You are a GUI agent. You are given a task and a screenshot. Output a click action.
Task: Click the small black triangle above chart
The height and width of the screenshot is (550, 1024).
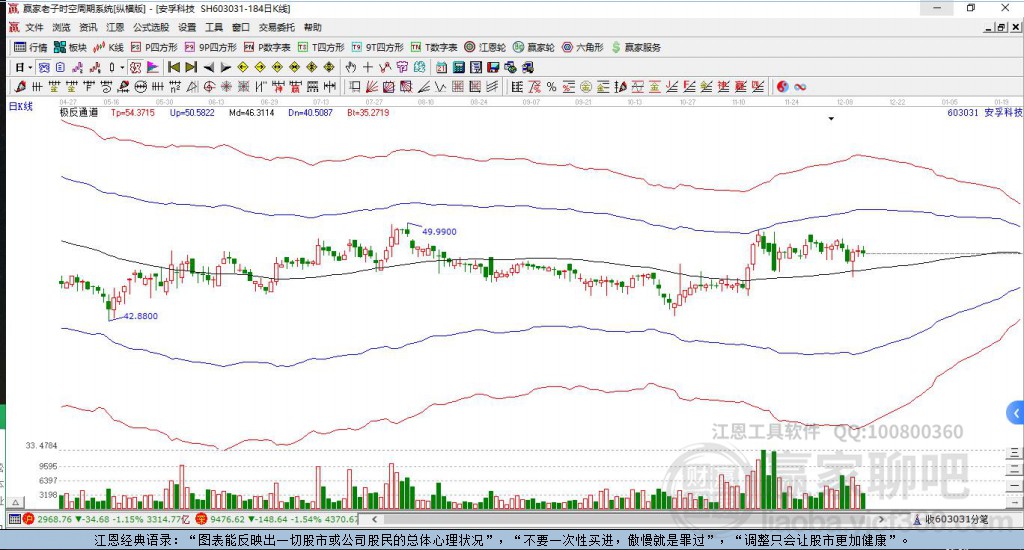click(x=831, y=119)
